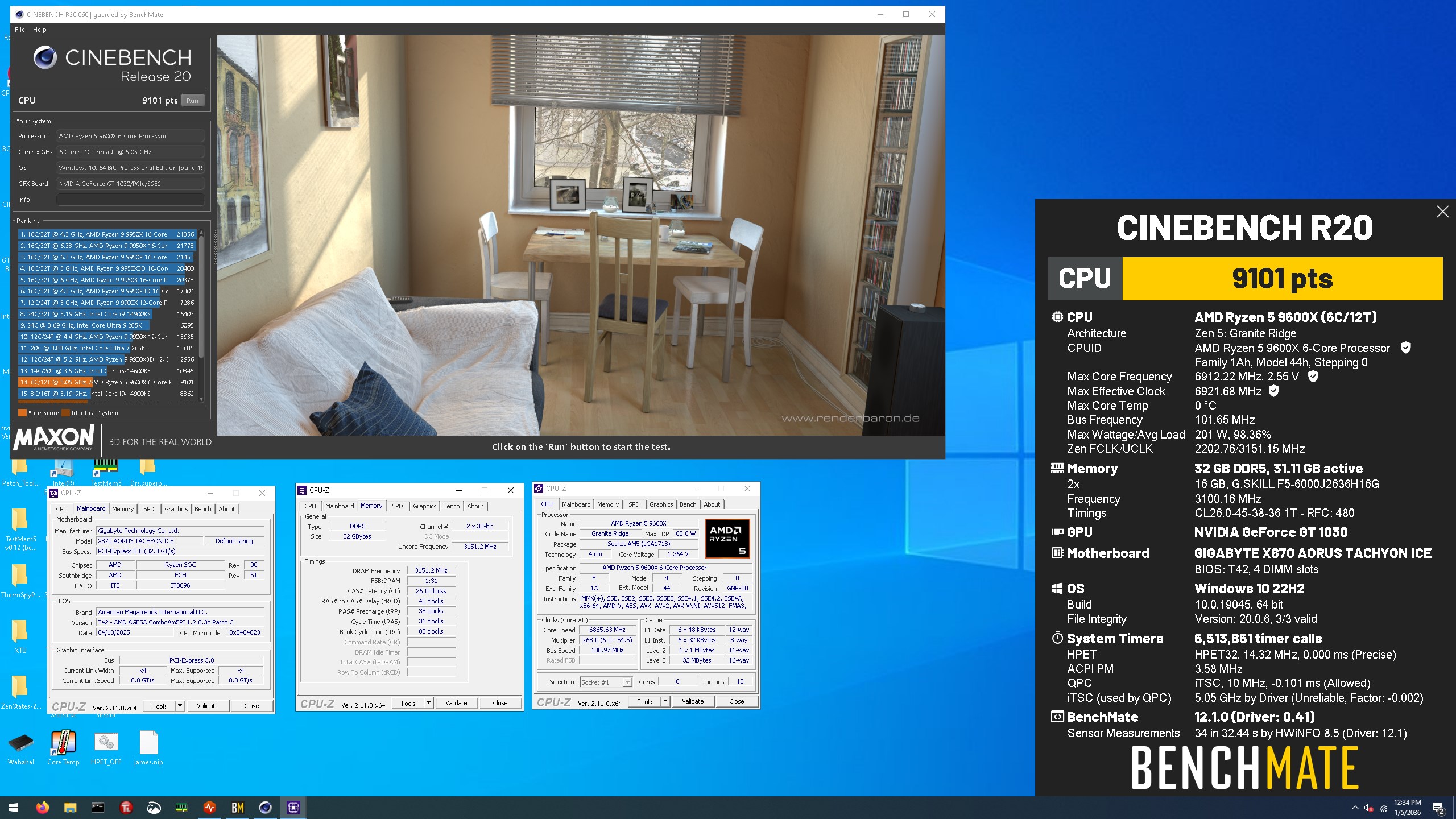Click Validate in Mainboard CPU-Z window
The height and width of the screenshot is (819, 1456).
click(208, 706)
